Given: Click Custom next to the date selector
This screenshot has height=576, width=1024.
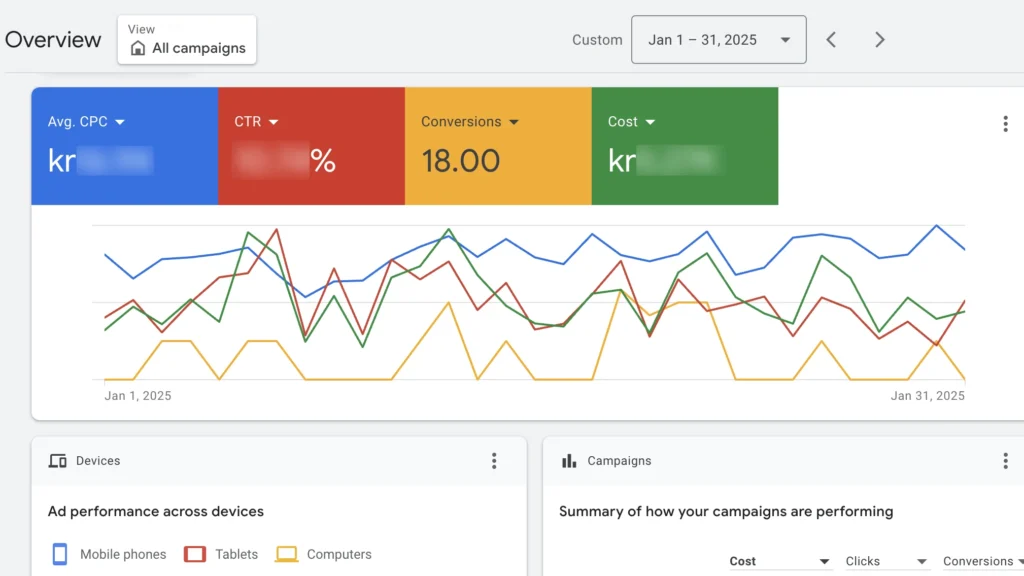Looking at the screenshot, I should pyautogui.click(x=597, y=39).
